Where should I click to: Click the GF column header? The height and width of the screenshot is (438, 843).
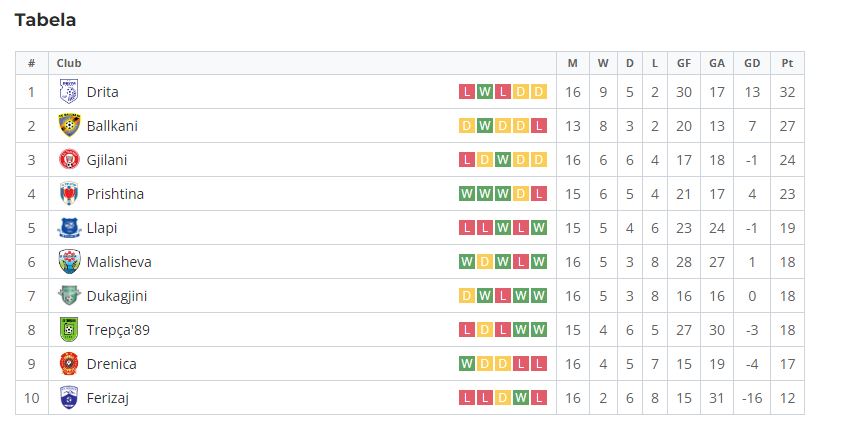click(x=683, y=63)
